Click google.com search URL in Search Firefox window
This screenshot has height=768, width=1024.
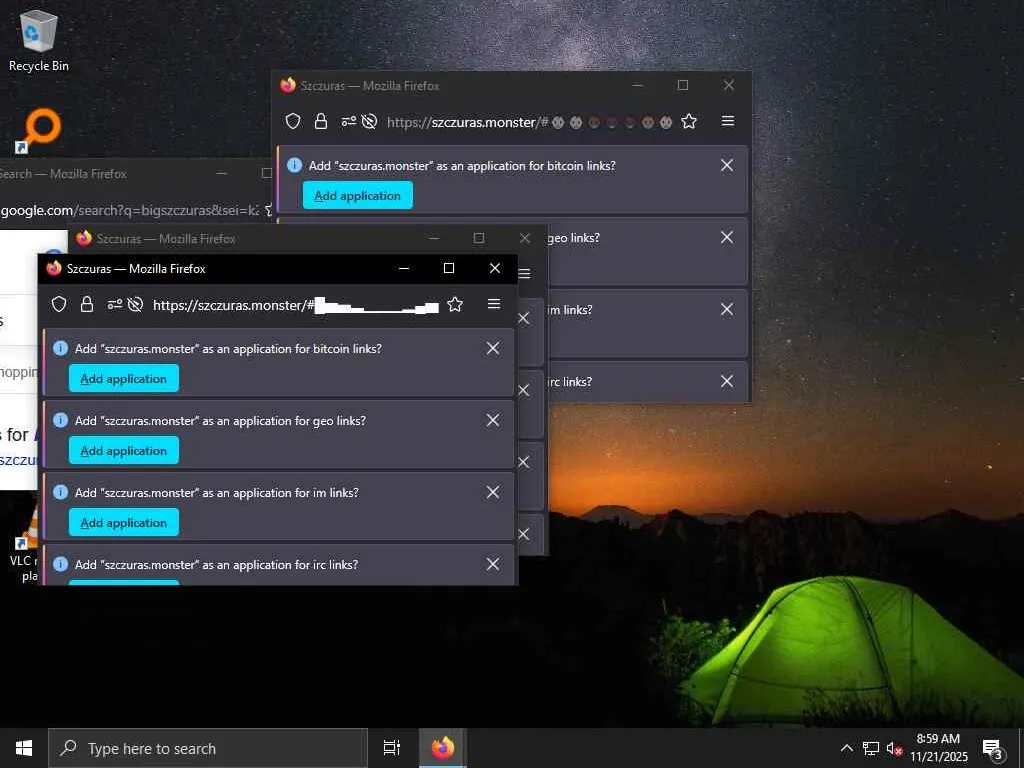[x=130, y=210]
